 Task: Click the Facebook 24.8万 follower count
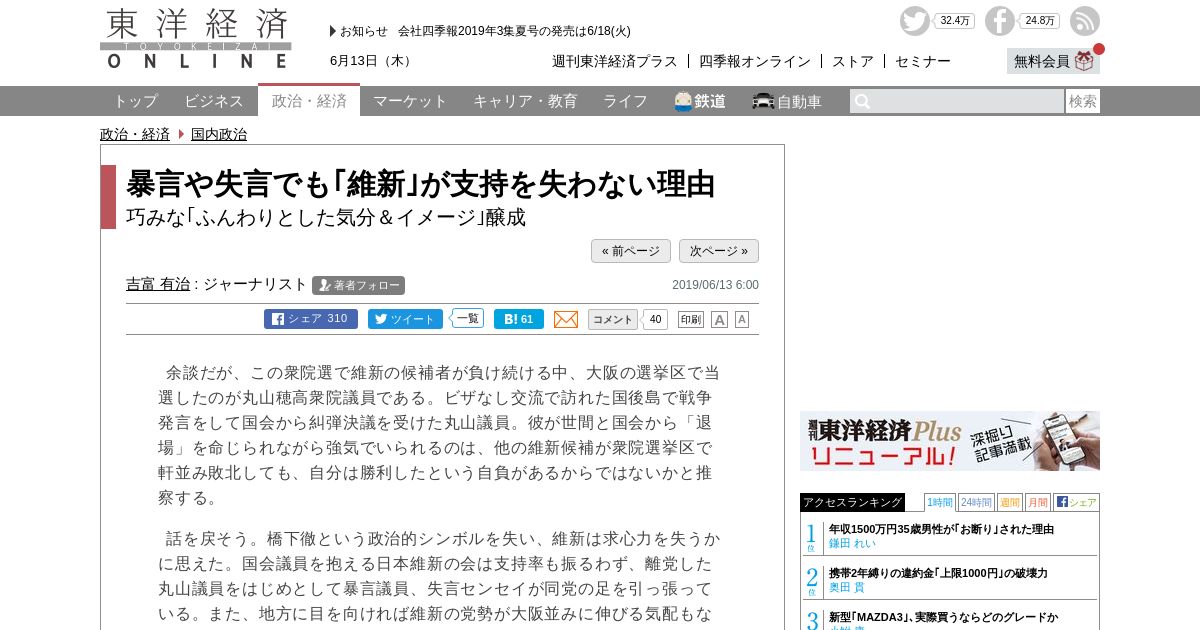[x=1040, y=21]
